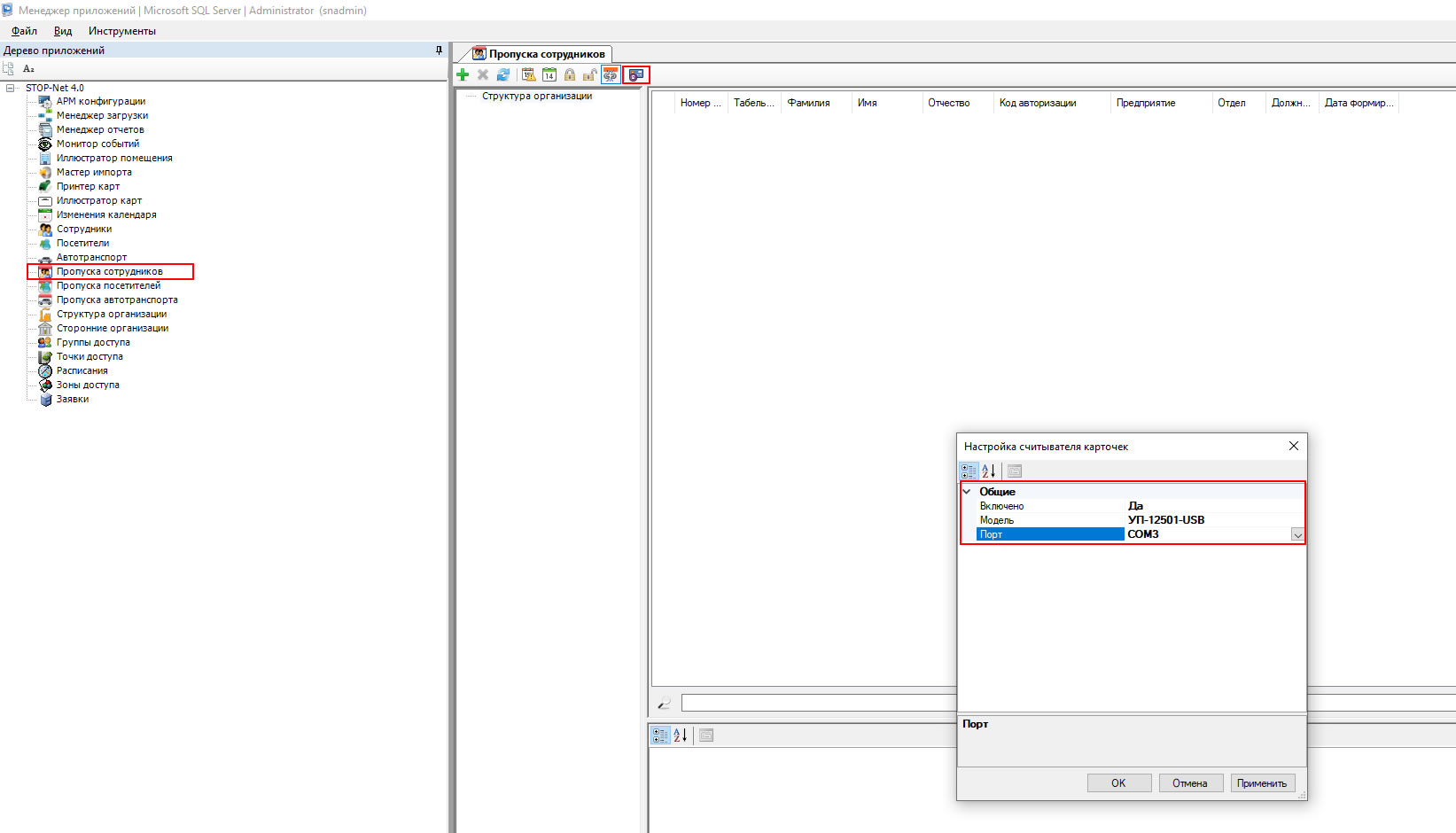
Task: Click the eraser icon beside search field
Action: click(x=665, y=703)
